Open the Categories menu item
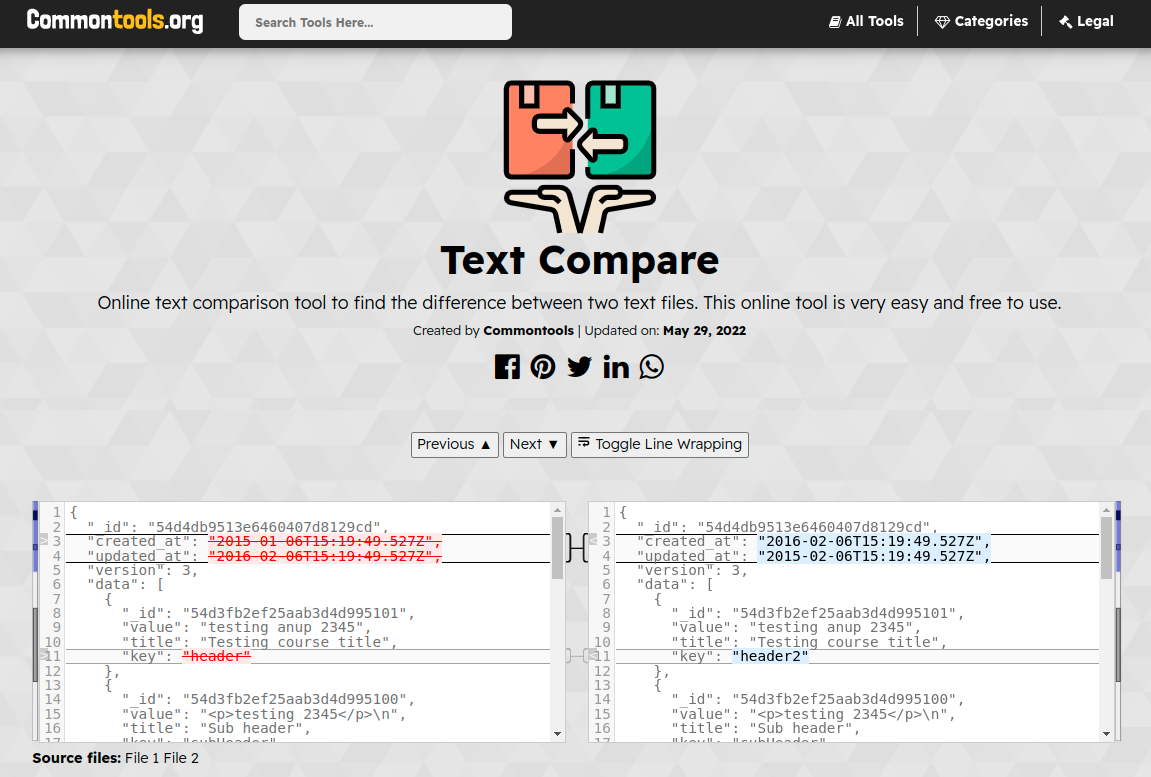 tap(981, 21)
